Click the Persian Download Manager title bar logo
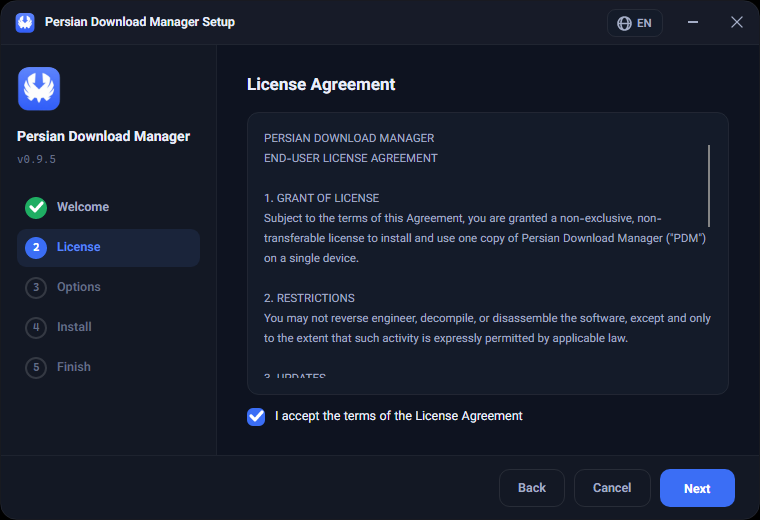The width and height of the screenshot is (760, 520). [x=25, y=22]
